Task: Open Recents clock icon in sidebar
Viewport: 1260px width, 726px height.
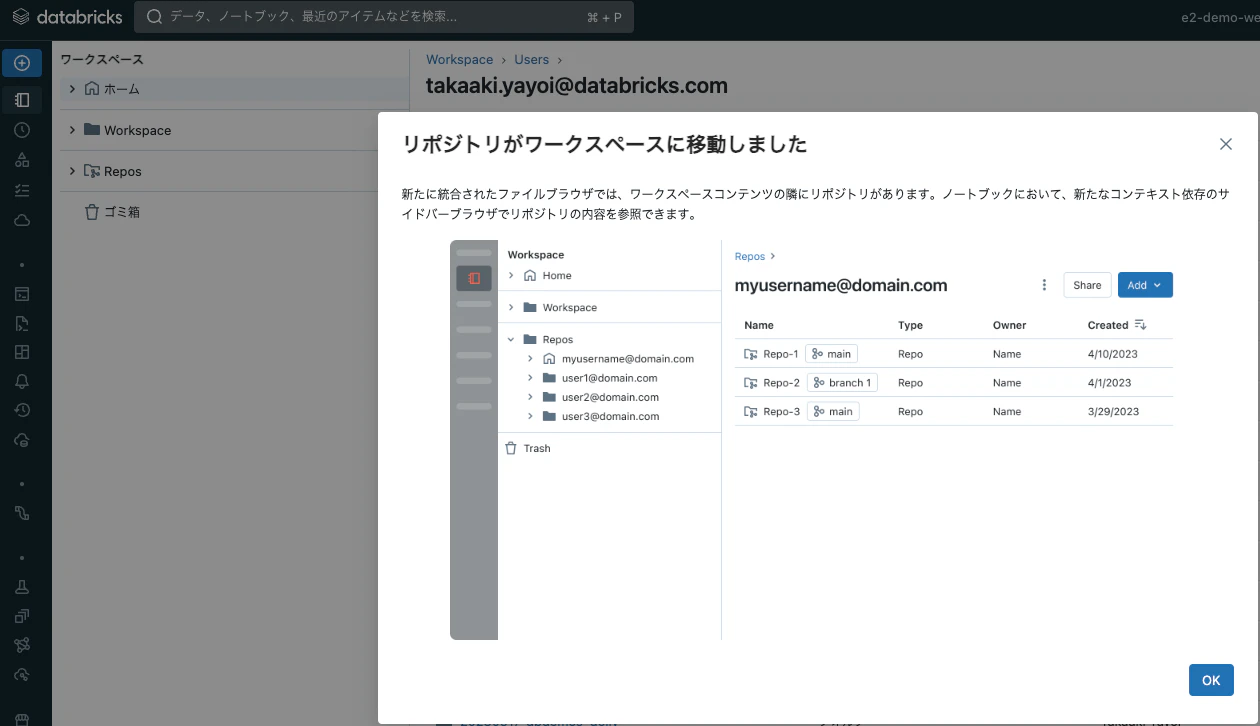Action: click(22, 130)
